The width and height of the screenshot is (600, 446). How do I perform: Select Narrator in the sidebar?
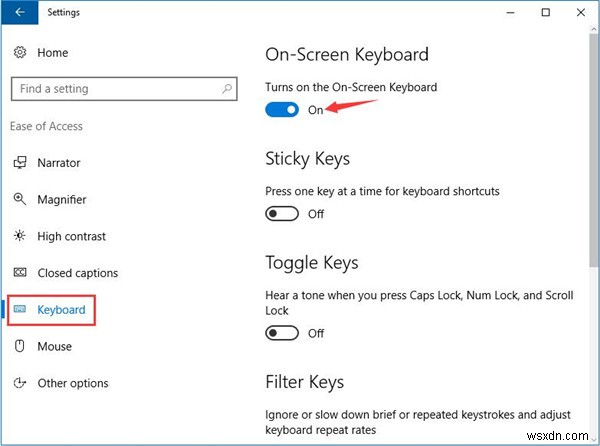click(59, 163)
